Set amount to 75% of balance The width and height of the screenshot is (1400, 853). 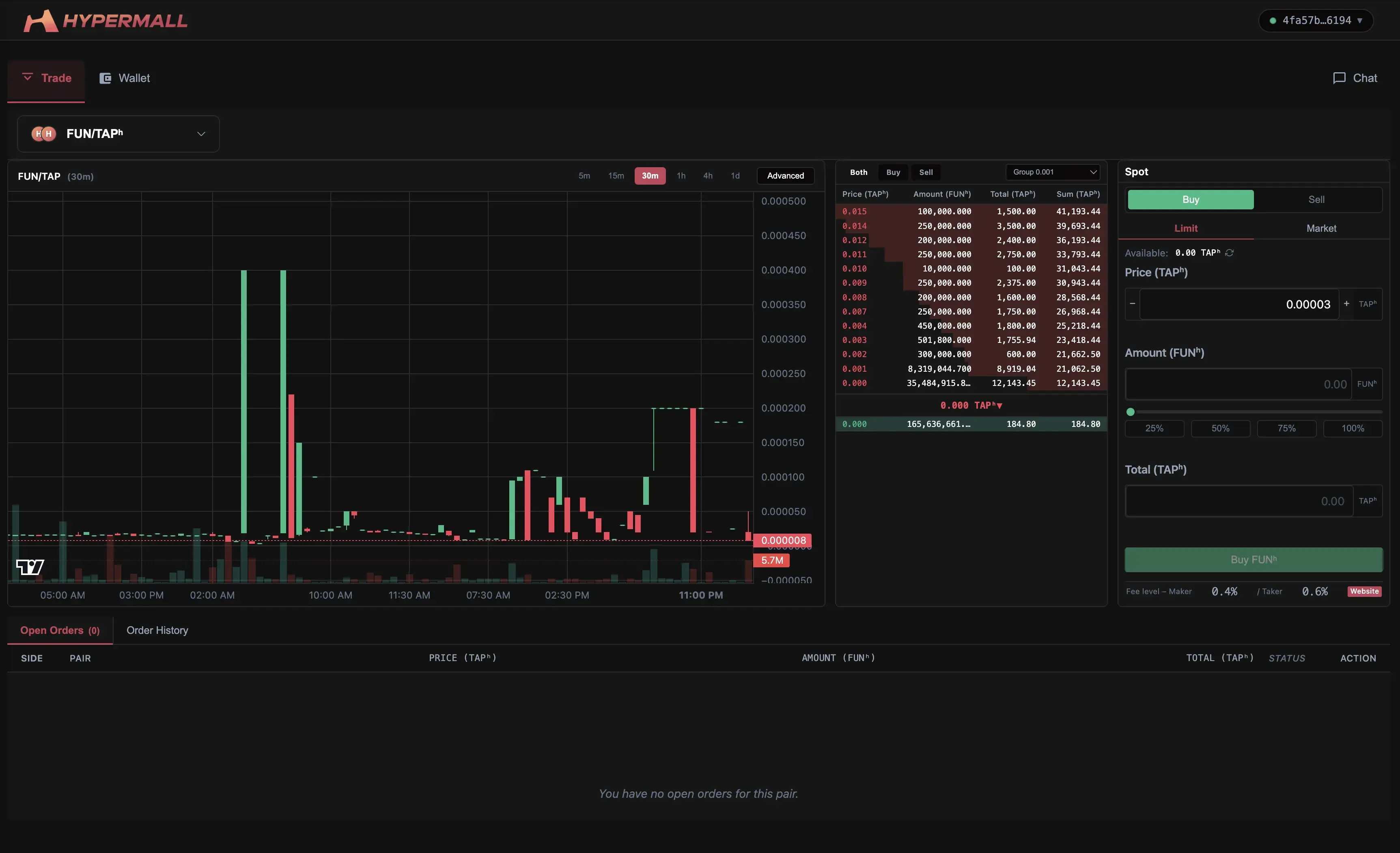[1286, 429]
